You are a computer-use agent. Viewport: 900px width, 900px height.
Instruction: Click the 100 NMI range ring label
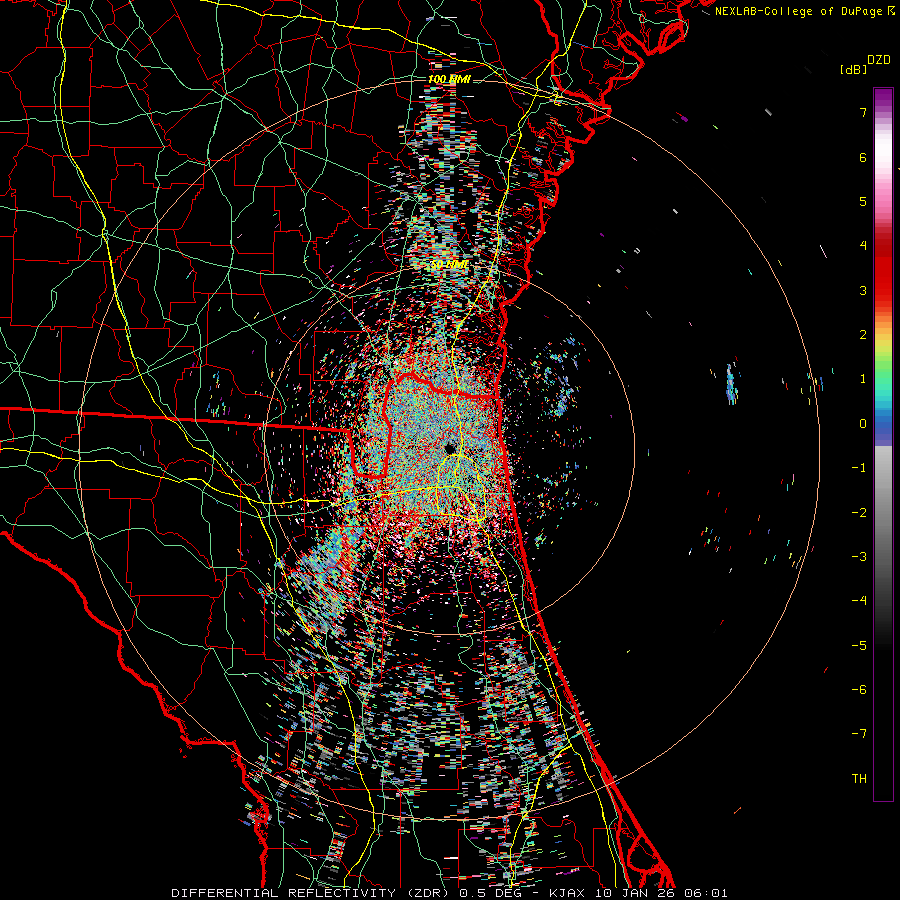[449, 79]
